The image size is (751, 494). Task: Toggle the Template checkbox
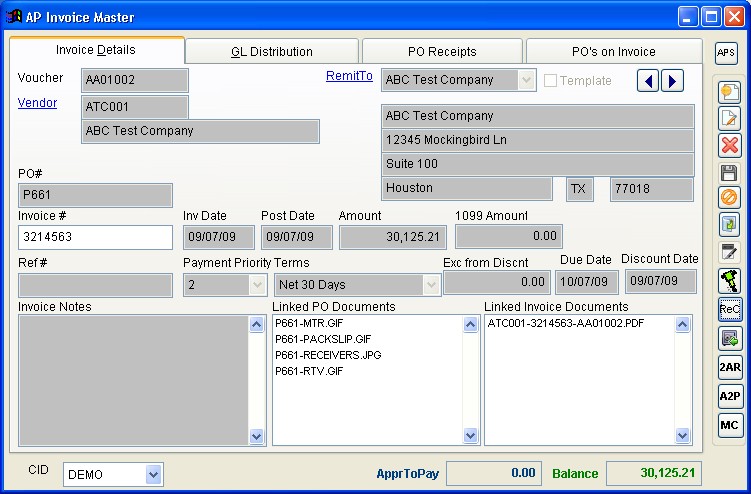pyautogui.click(x=550, y=80)
